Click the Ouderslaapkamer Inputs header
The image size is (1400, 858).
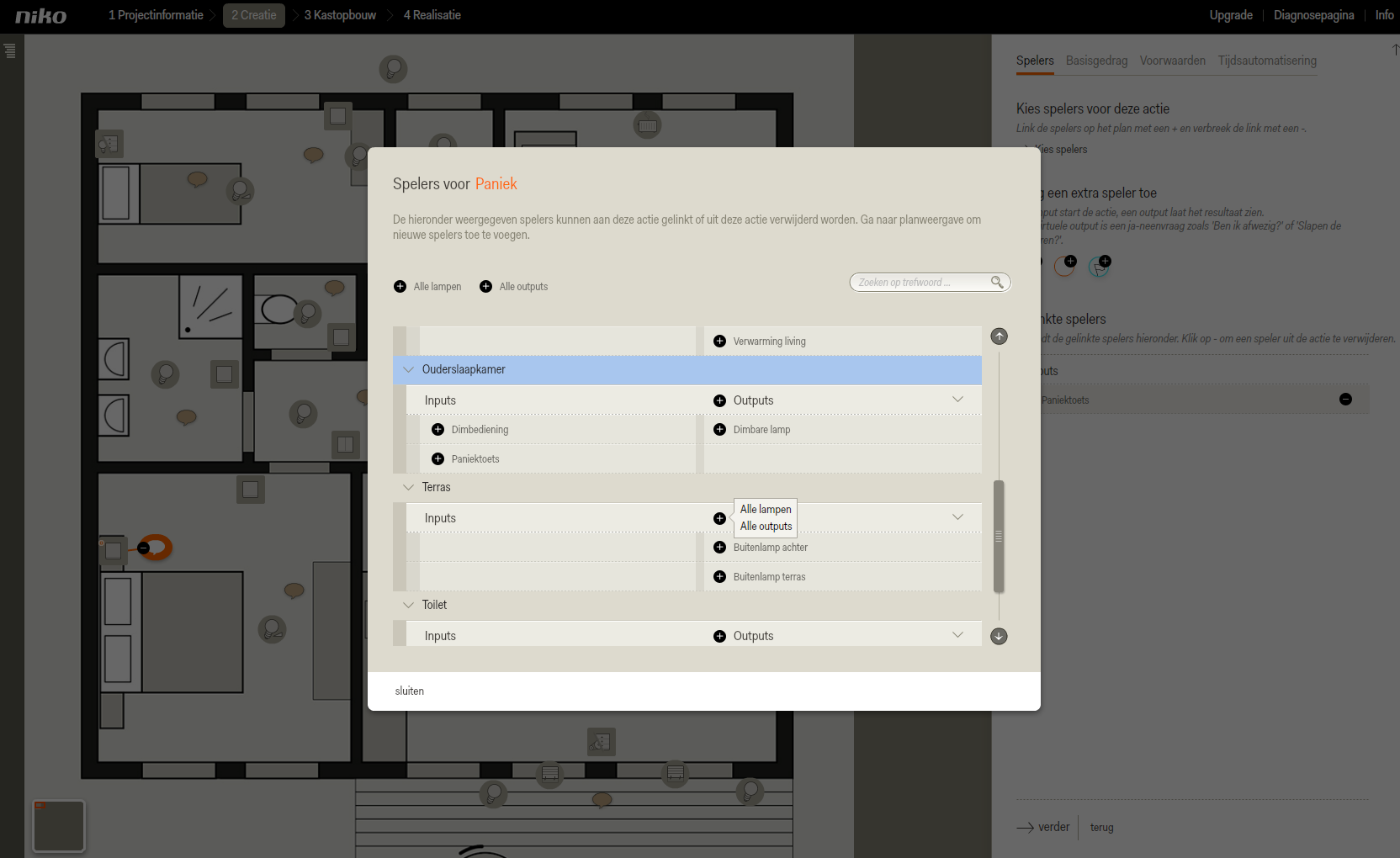tap(440, 400)
